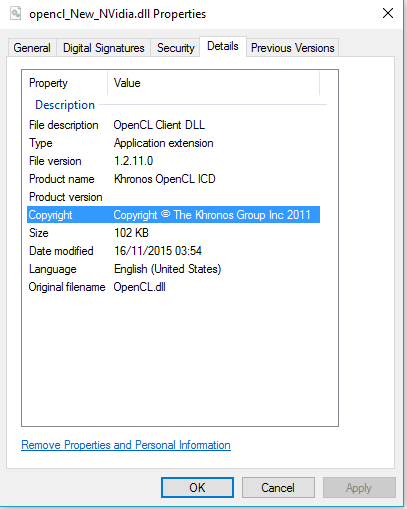The image size is (407, 509).
Task: Select the Details tab
Action: tap(223, 46)
